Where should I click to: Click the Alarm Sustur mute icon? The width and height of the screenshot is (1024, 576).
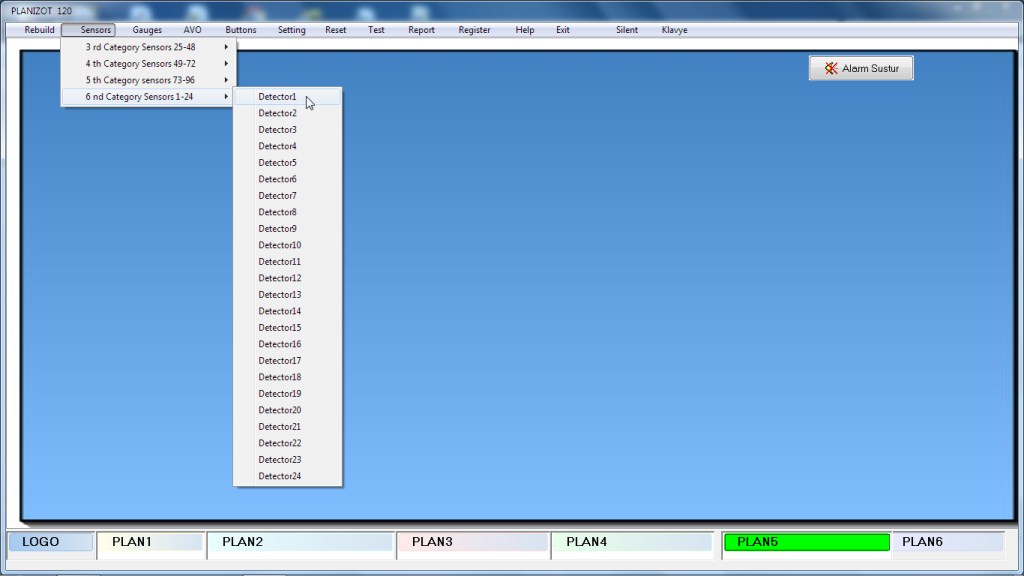[x=831, y=69]
